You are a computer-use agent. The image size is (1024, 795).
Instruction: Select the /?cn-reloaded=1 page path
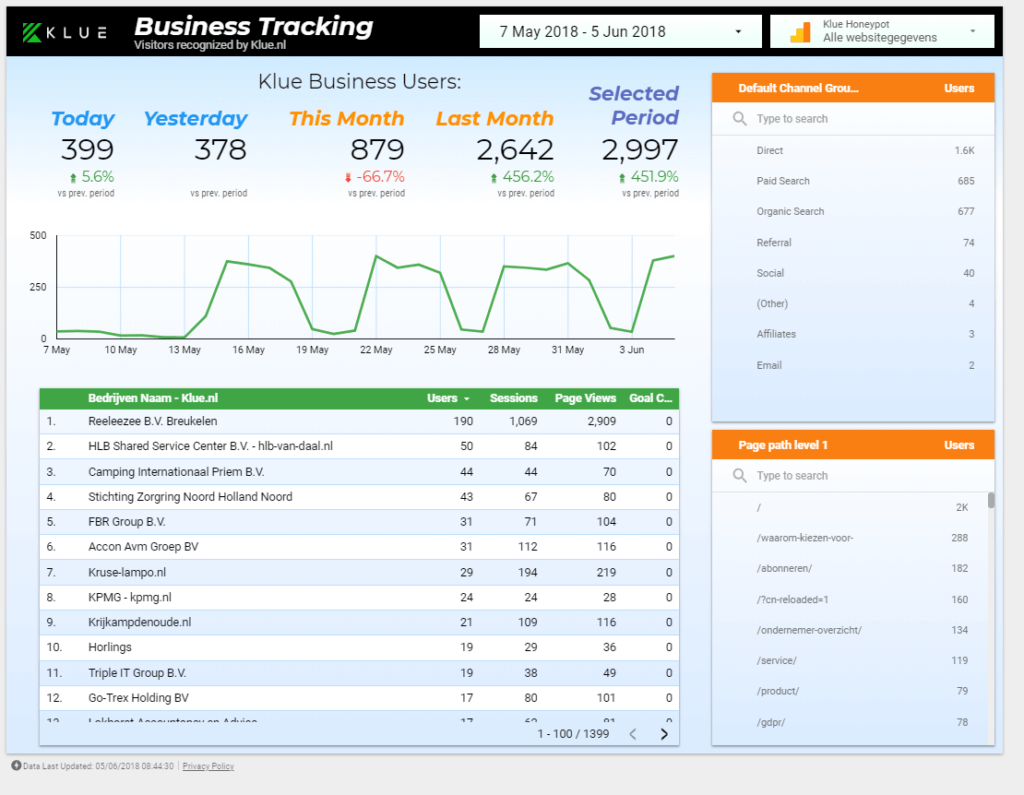850,599
